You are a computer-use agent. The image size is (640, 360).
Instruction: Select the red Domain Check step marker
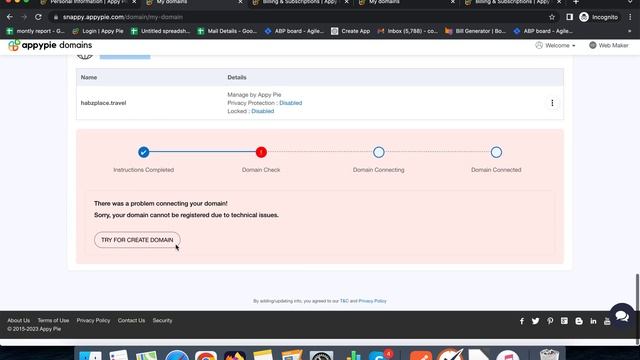[x=261, y=152]
